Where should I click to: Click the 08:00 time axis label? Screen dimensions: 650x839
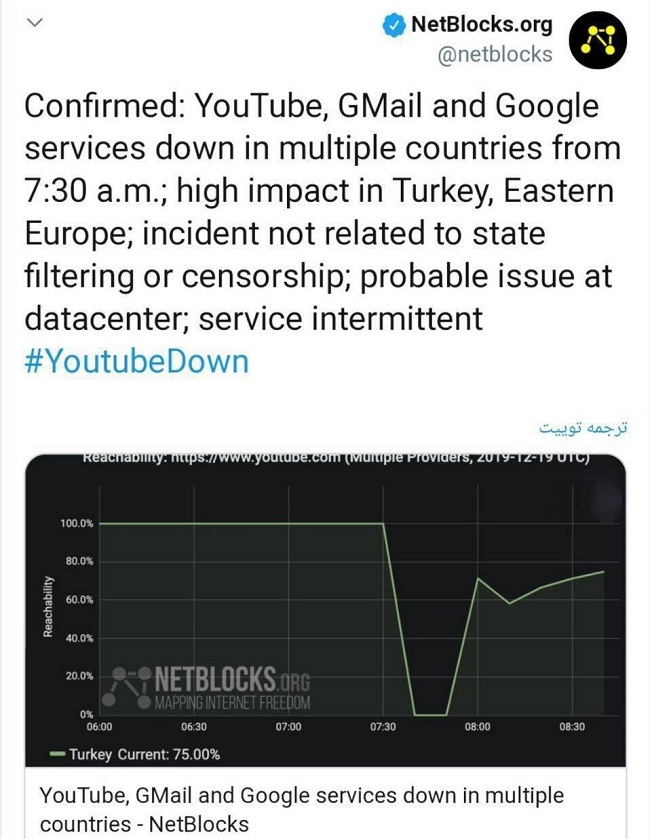(x=477, y=727)
